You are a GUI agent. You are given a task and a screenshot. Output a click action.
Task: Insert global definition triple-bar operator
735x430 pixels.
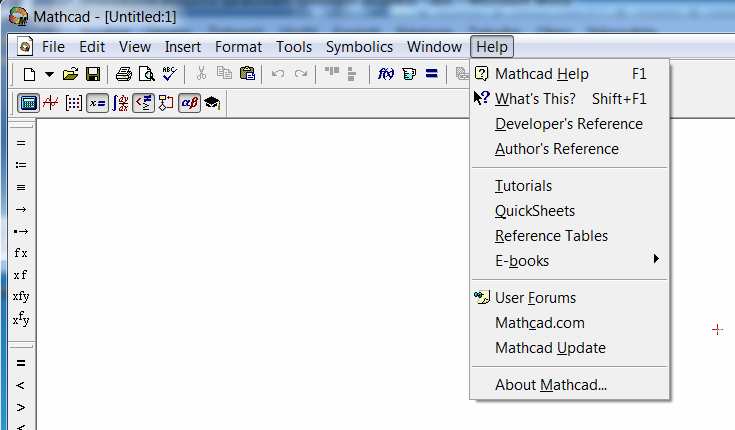pos(21,188)
